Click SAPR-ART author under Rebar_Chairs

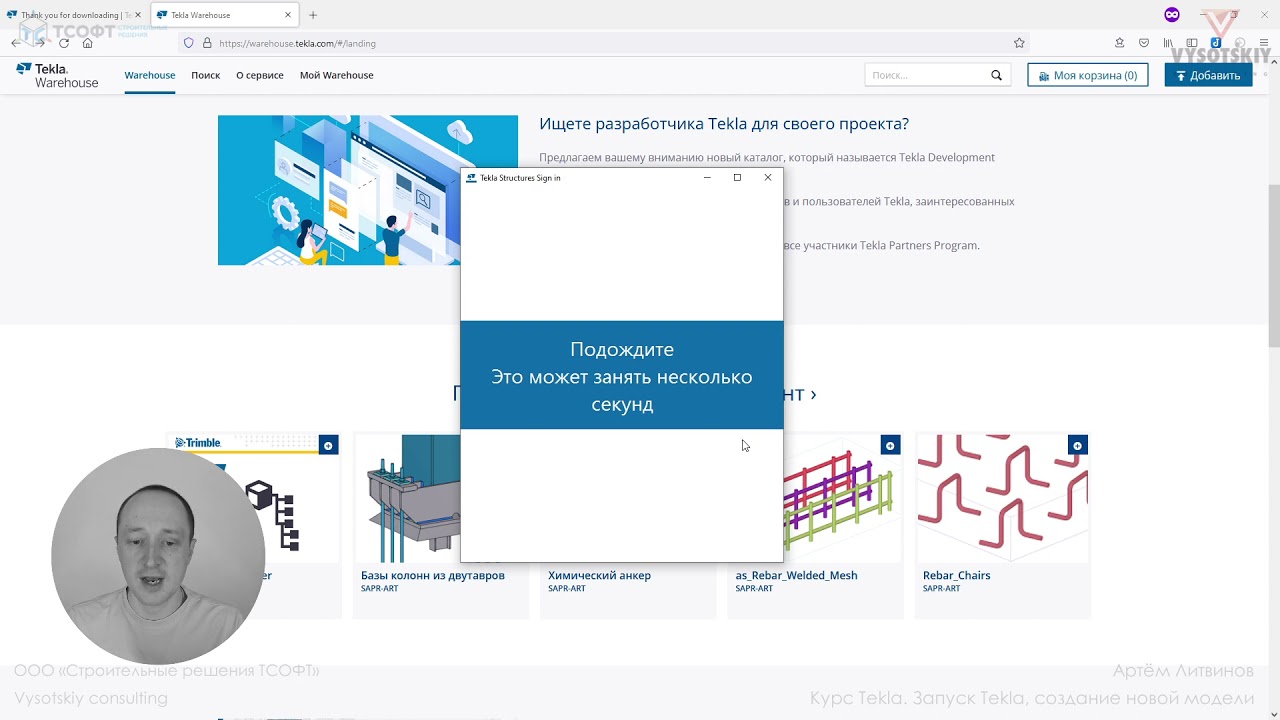pyautogui.click(x=941, y=588)
